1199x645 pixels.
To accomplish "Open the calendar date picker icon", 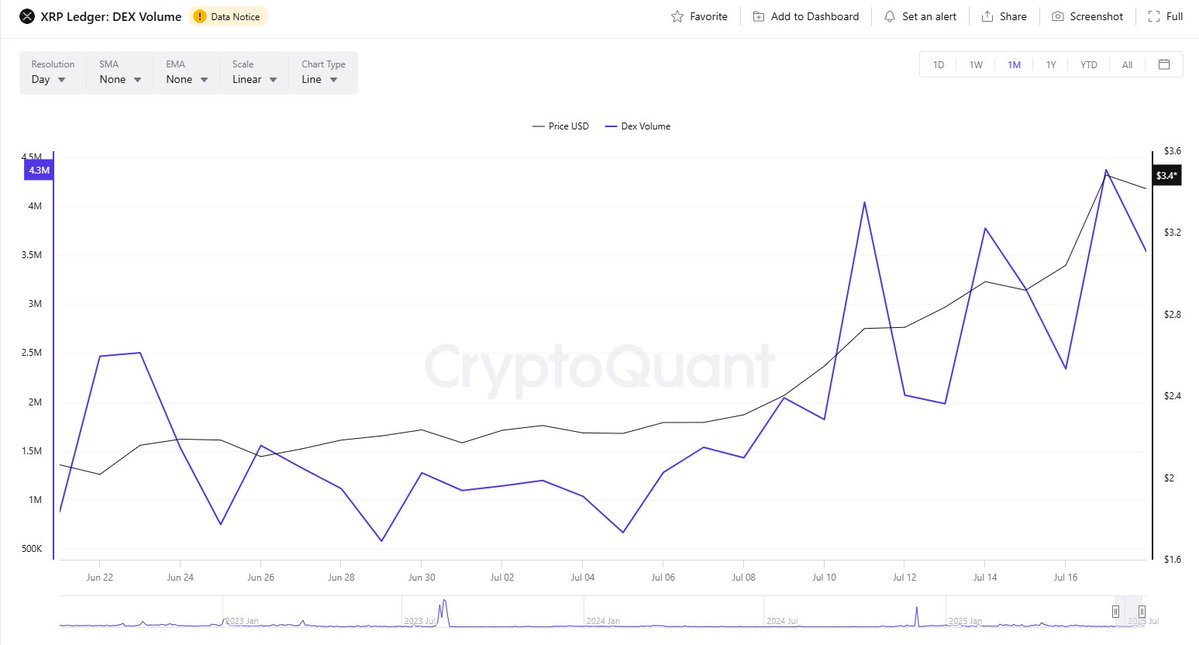I will (x=1164, y=64).
